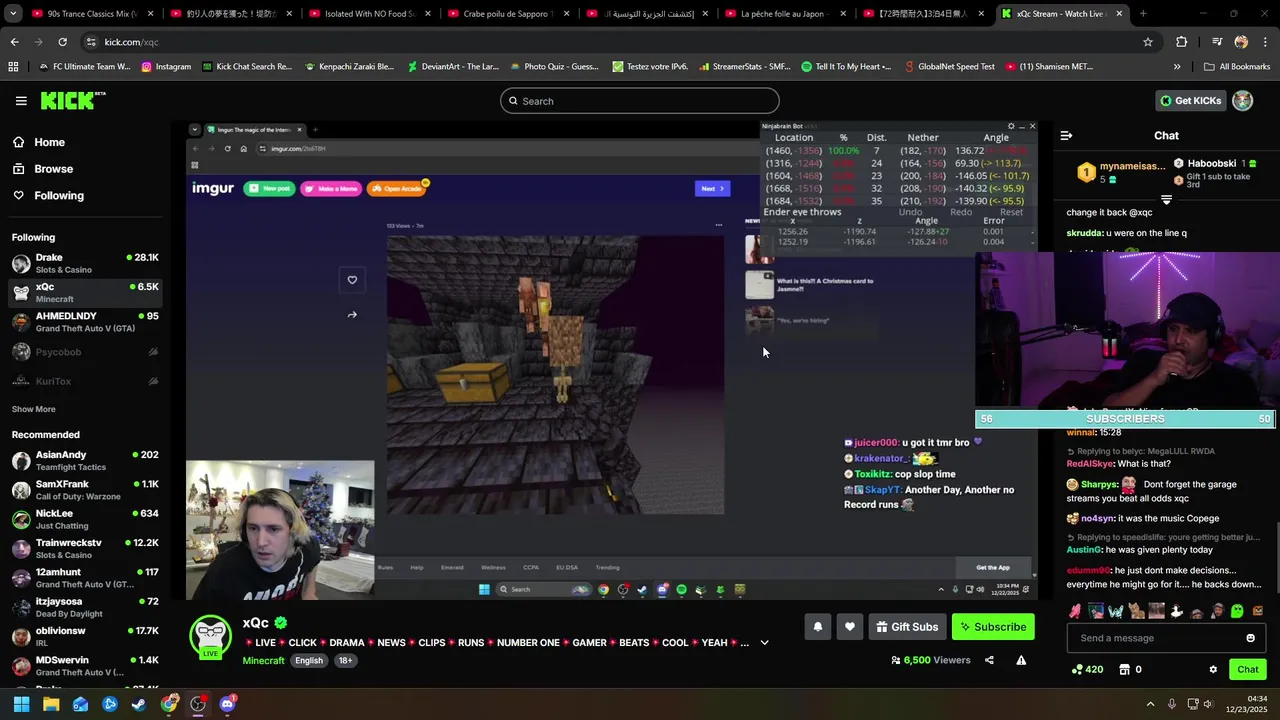Open oblivionsw recommended channel

coord(85,636)
